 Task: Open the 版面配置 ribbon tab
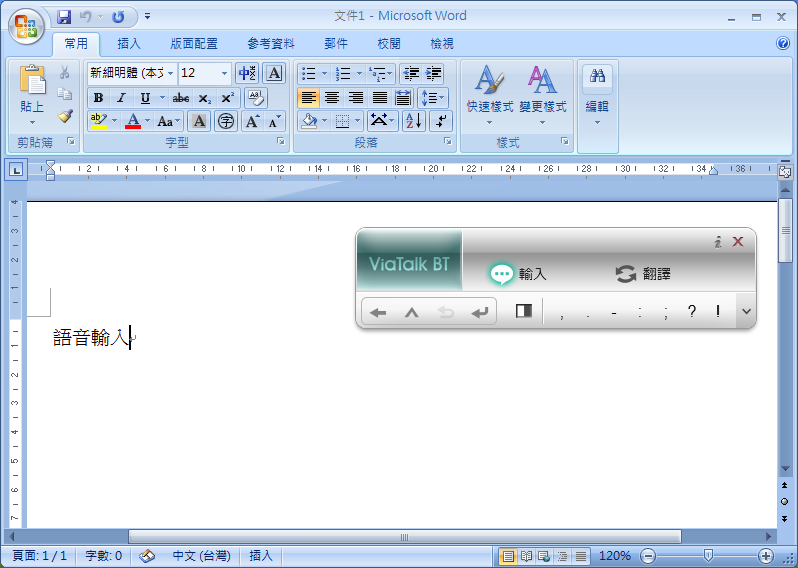point(194,43)
